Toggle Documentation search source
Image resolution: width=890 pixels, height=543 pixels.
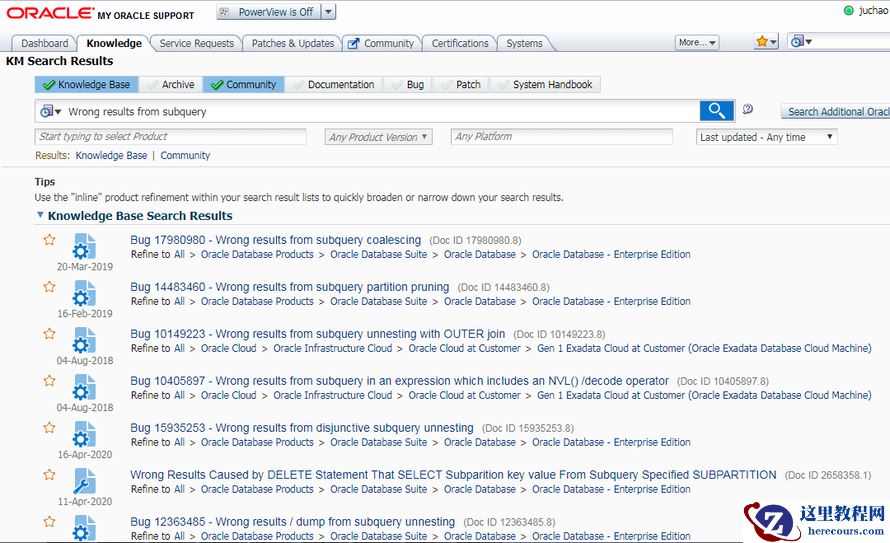click(x=333, y=85)
